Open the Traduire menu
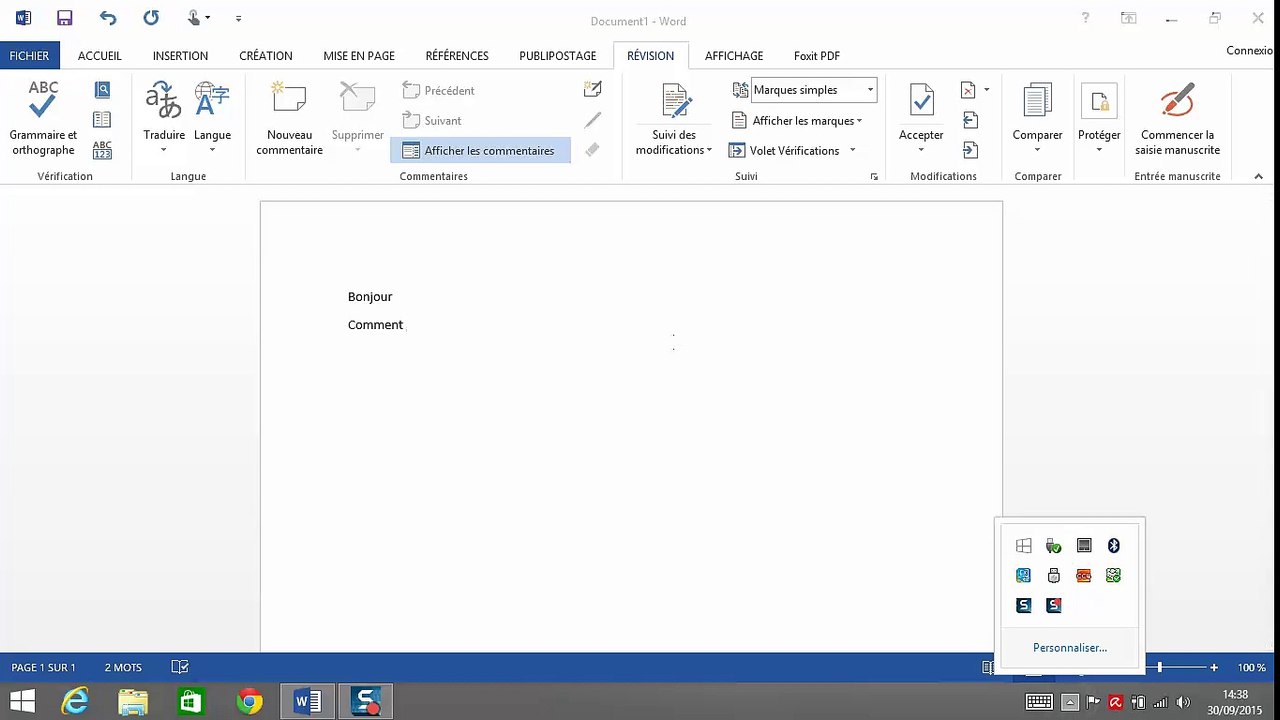 (x=164, y=118)
